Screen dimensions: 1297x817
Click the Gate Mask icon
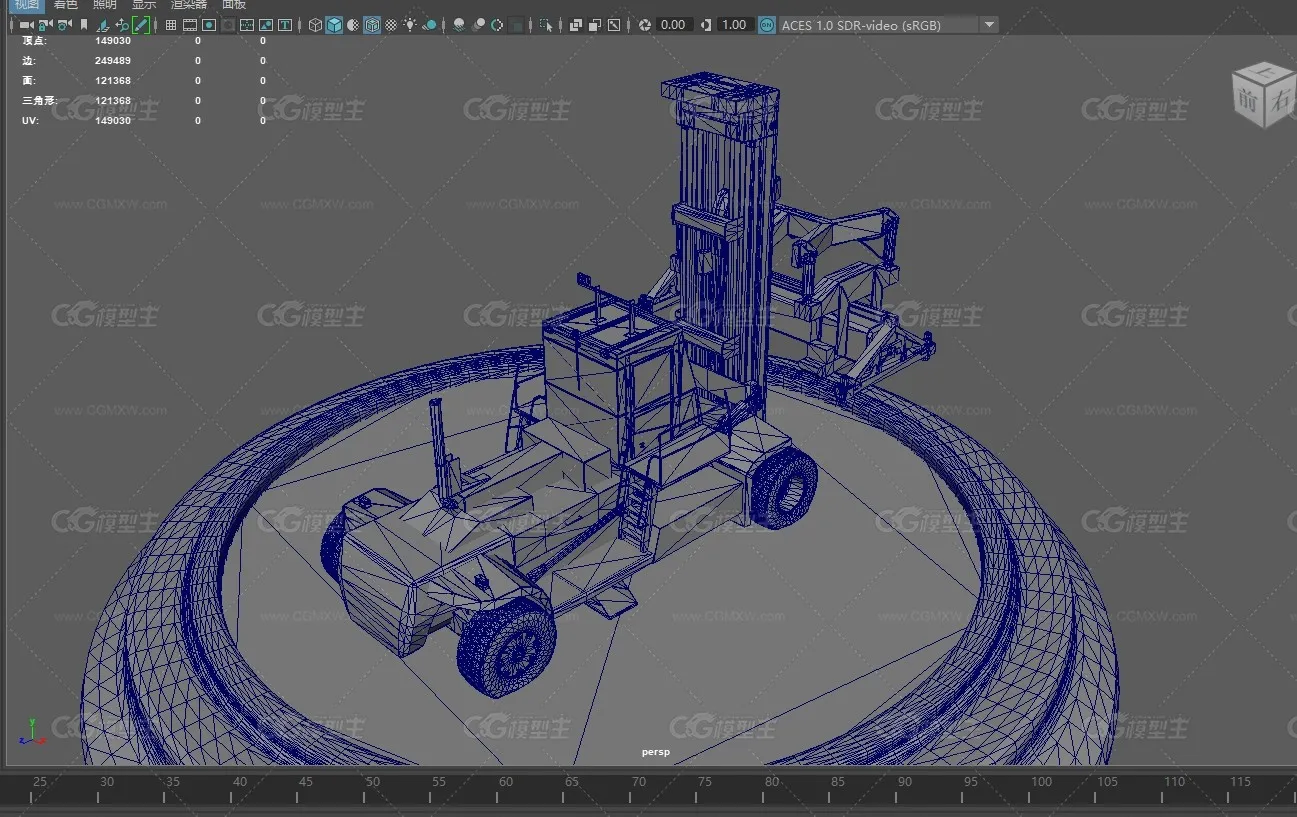228,25
